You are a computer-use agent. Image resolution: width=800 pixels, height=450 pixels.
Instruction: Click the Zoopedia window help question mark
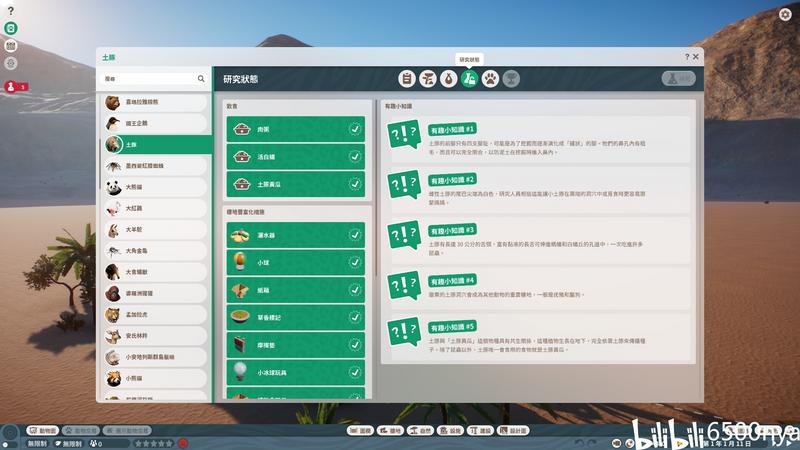[x=687, y=57]
